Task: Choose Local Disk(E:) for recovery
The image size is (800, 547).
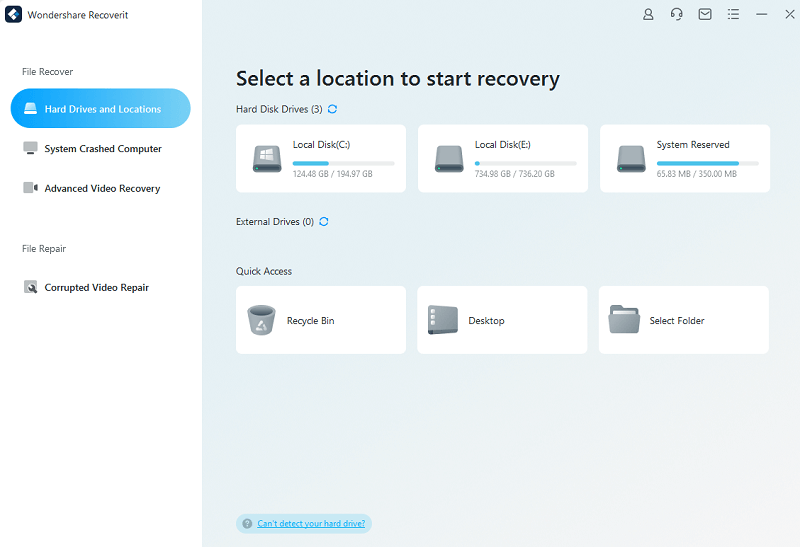Action: [503, 158]
